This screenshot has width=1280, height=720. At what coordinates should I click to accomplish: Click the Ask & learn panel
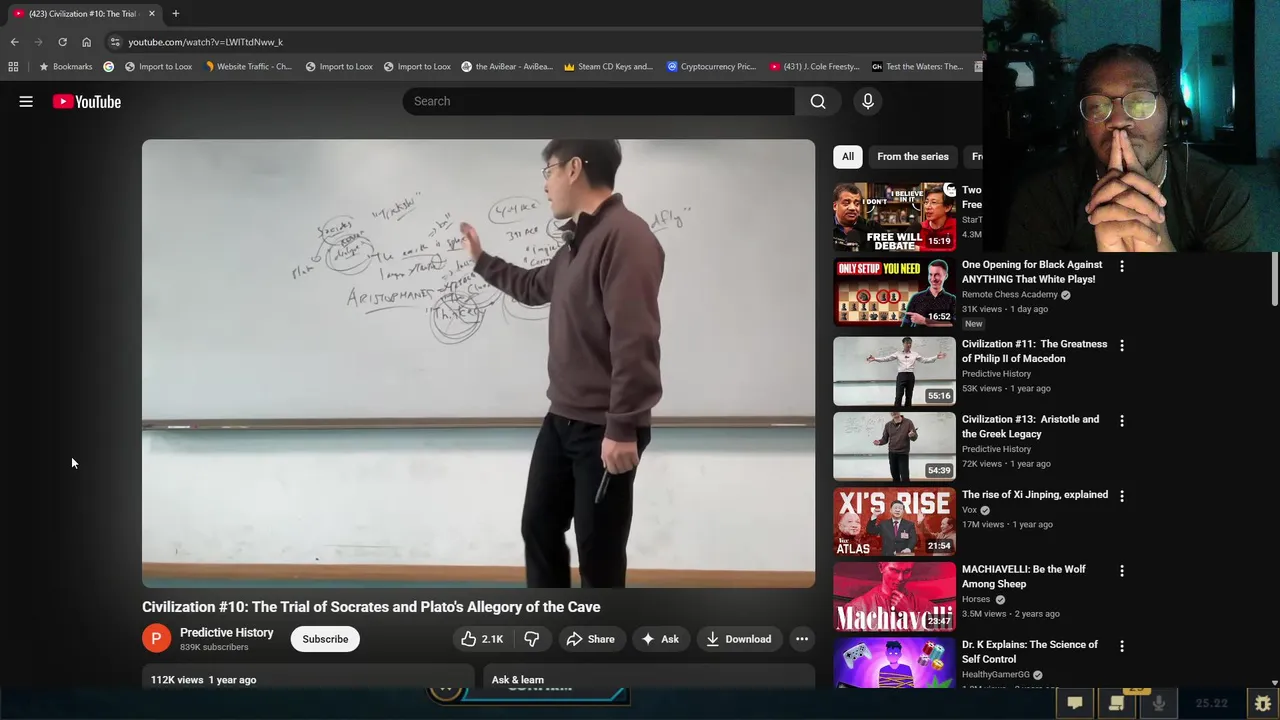(x=649, y=677)
